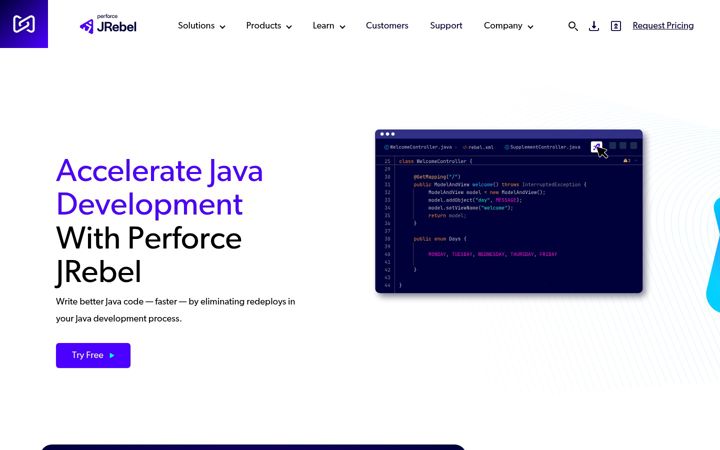The width and height of the screenshot is (720, 450).
Task: Open the JRebel home logo
Action: click(108, 25)
